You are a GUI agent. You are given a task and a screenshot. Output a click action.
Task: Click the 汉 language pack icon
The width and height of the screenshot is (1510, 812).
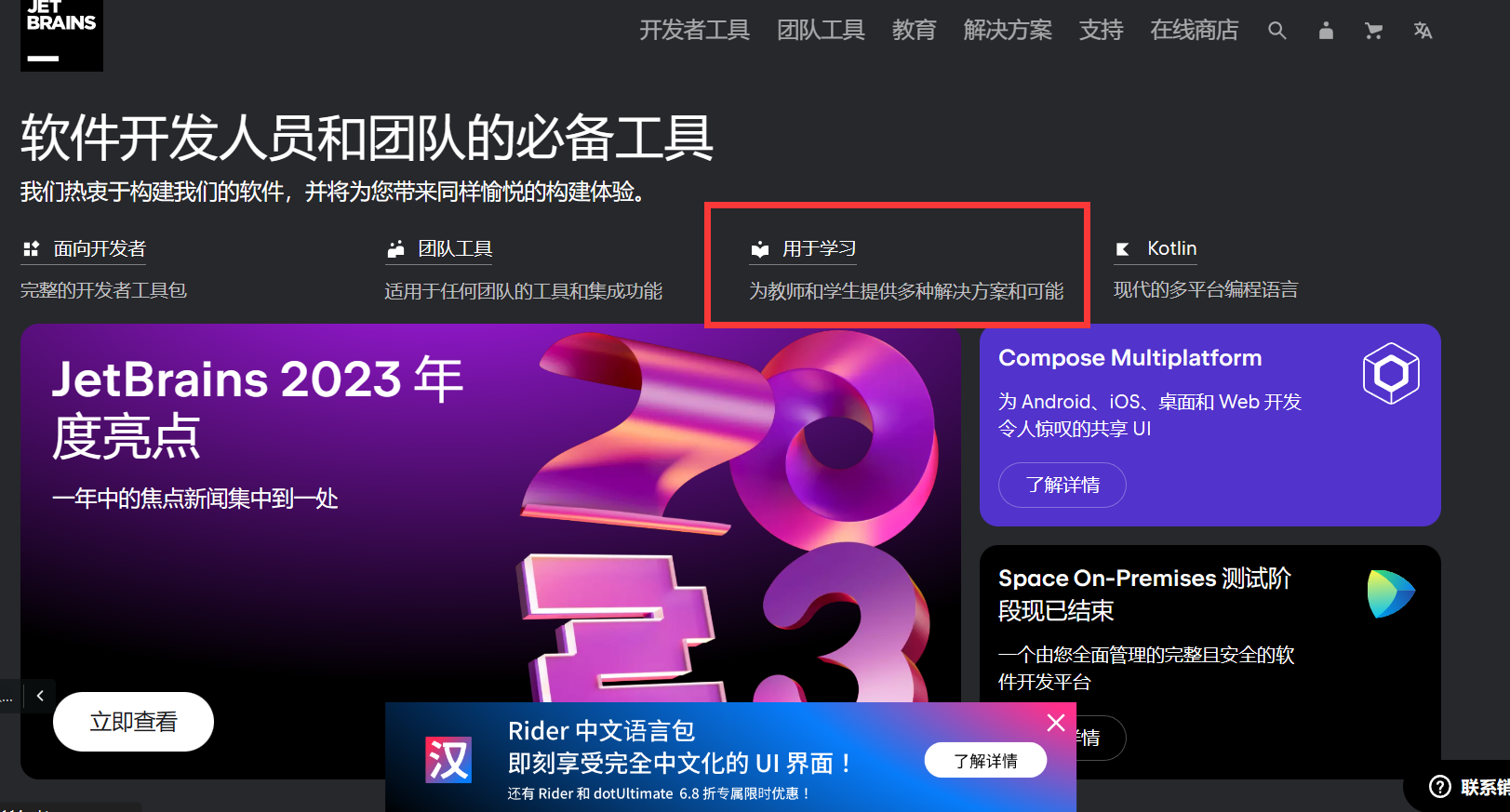[x=448, y=760]
